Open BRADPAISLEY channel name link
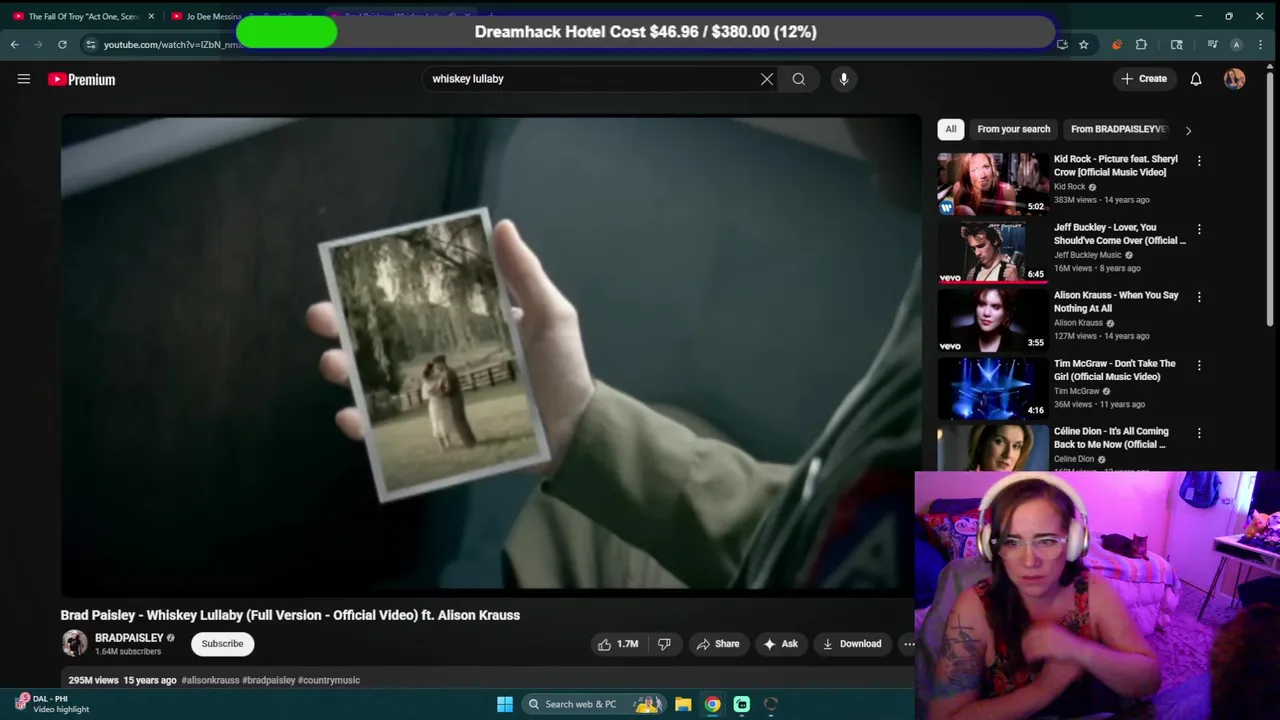This screenshot has width=1280, height=720. 129,638
